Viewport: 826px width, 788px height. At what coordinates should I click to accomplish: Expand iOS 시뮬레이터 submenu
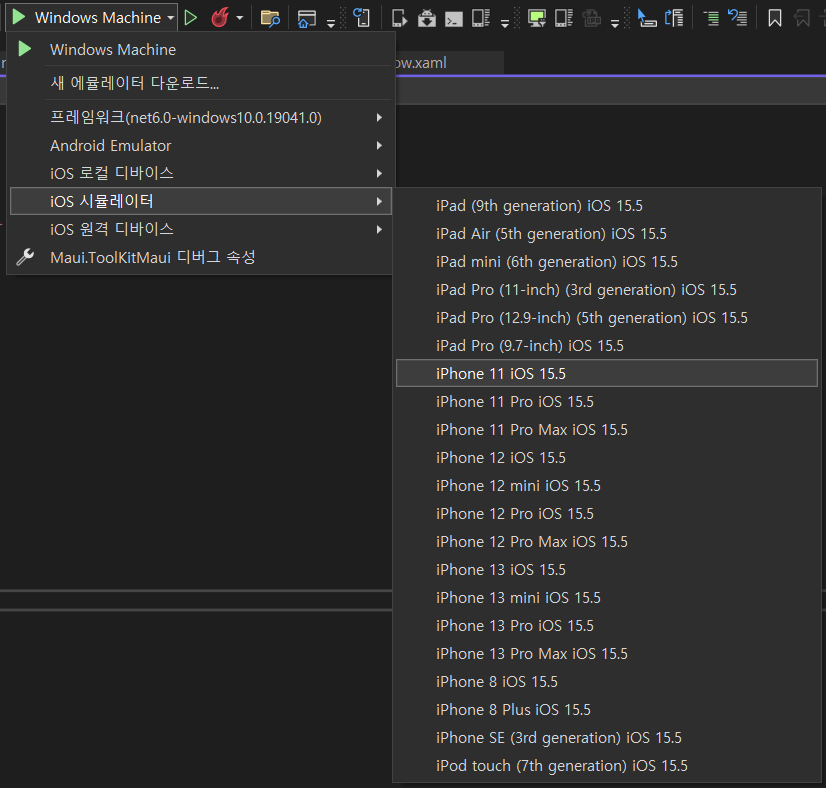pyautogui.click(x=200, y=201)
